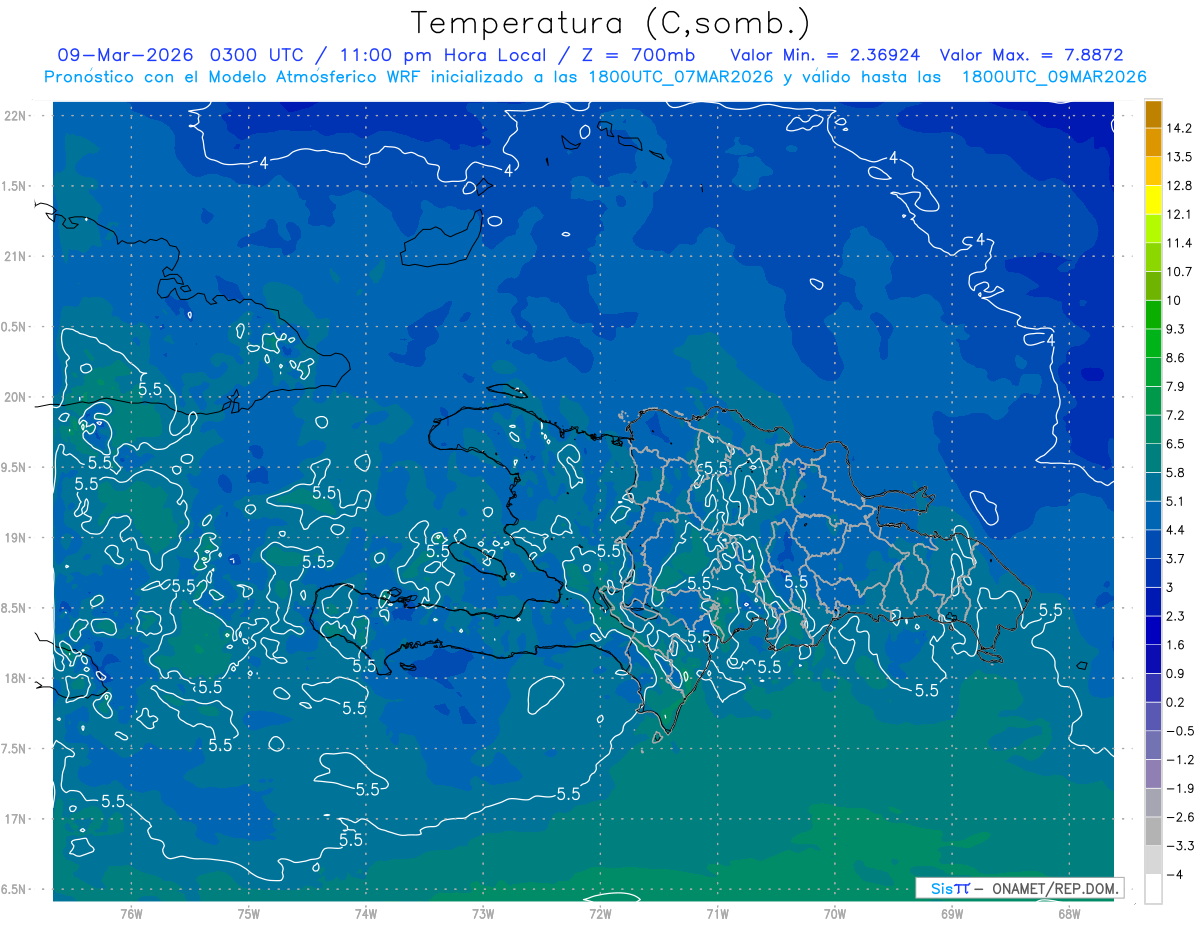Click the 74W longitude axis label

[366, 913]
